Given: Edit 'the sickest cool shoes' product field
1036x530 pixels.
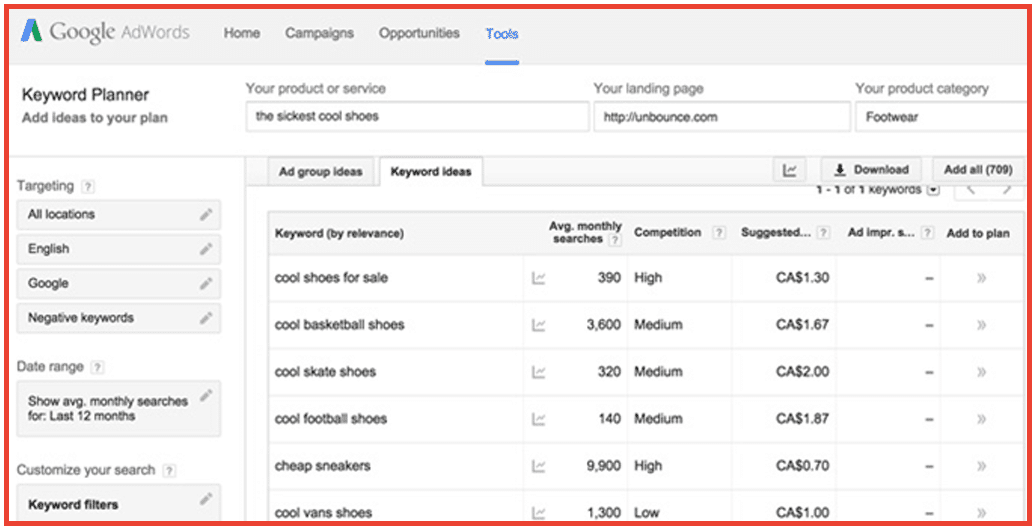Looking at the screenshot, I should [x=417, y=116].
